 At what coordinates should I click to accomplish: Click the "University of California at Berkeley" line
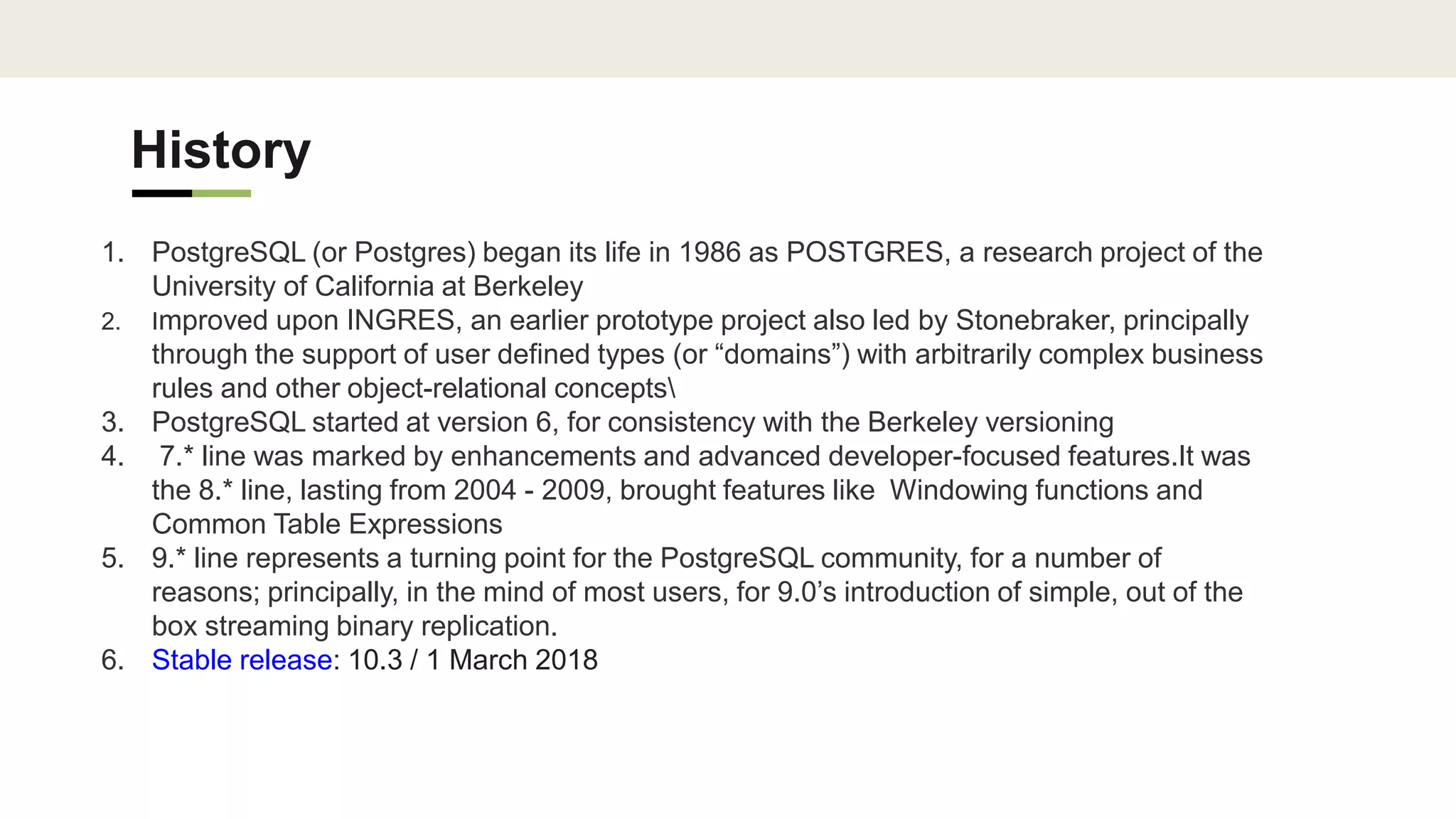(x=368, y=287)
